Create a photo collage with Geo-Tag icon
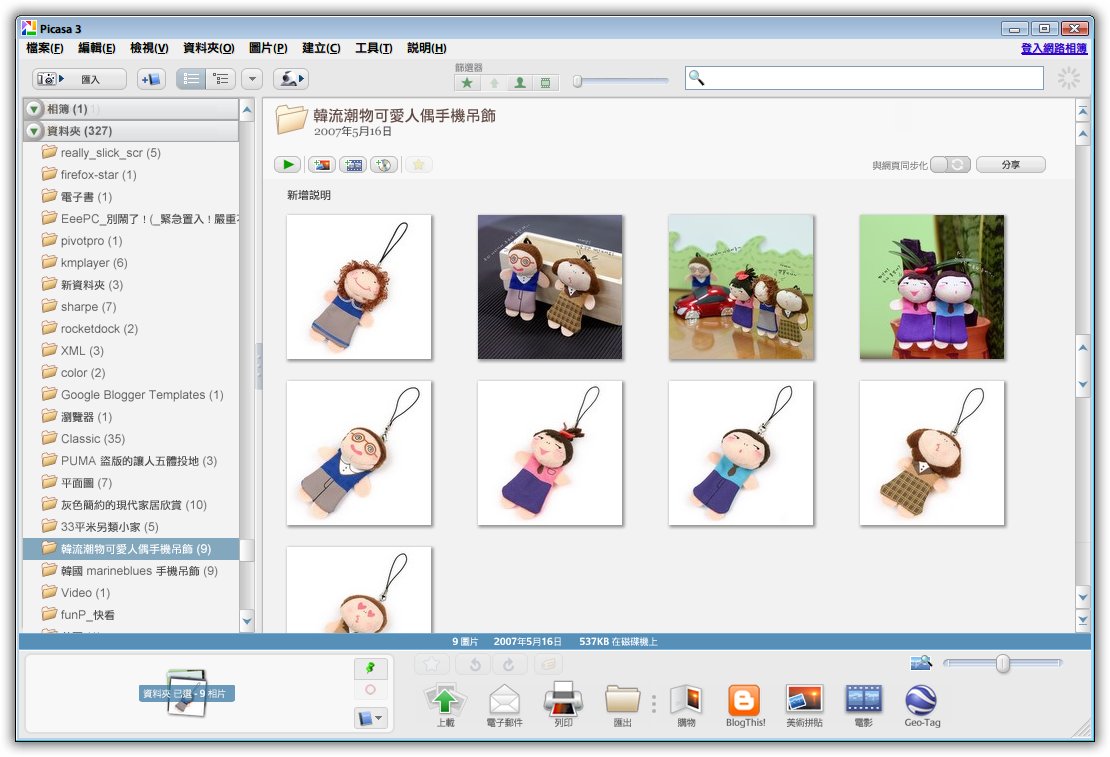 921,700
